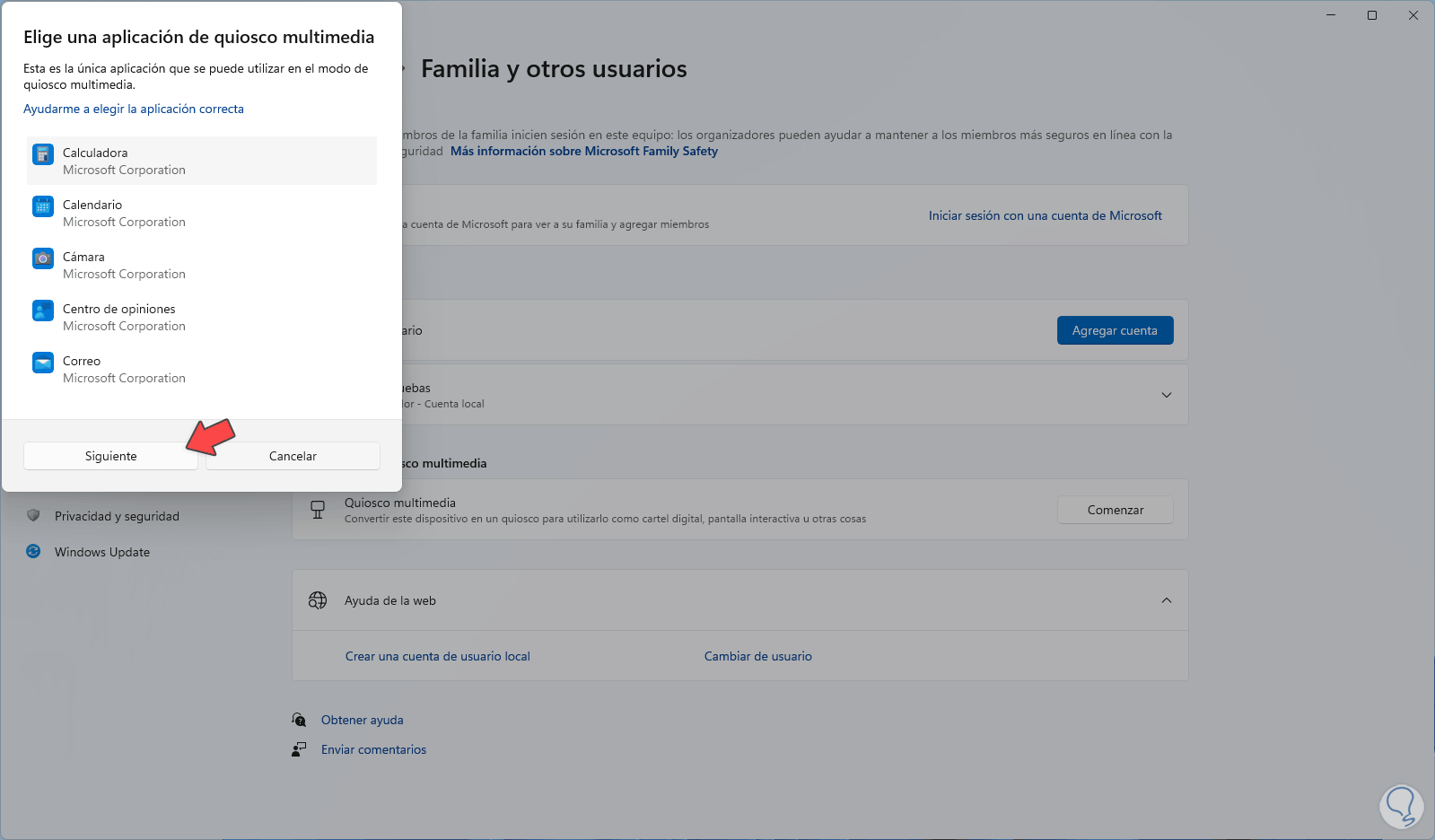Expand the local account entry chevron
This screenshot has width=1435, height=840.
(1166, 395)
